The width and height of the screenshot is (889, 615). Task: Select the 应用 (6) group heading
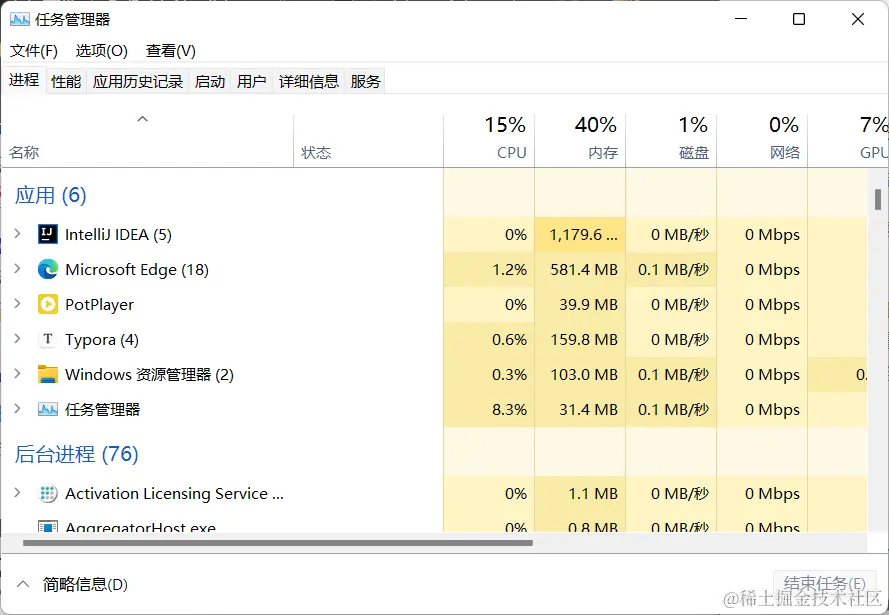pyautogui.click(x=50, y=195)
